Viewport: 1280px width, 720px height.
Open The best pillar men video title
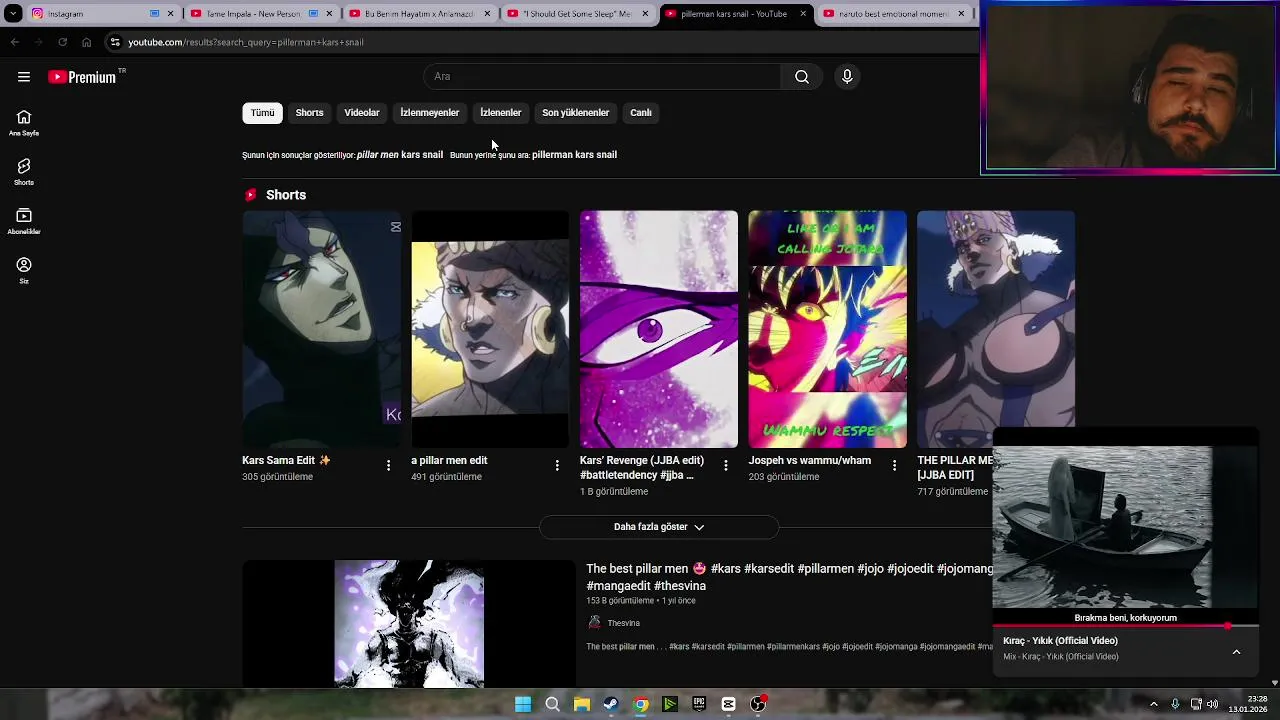coord(789,577)
